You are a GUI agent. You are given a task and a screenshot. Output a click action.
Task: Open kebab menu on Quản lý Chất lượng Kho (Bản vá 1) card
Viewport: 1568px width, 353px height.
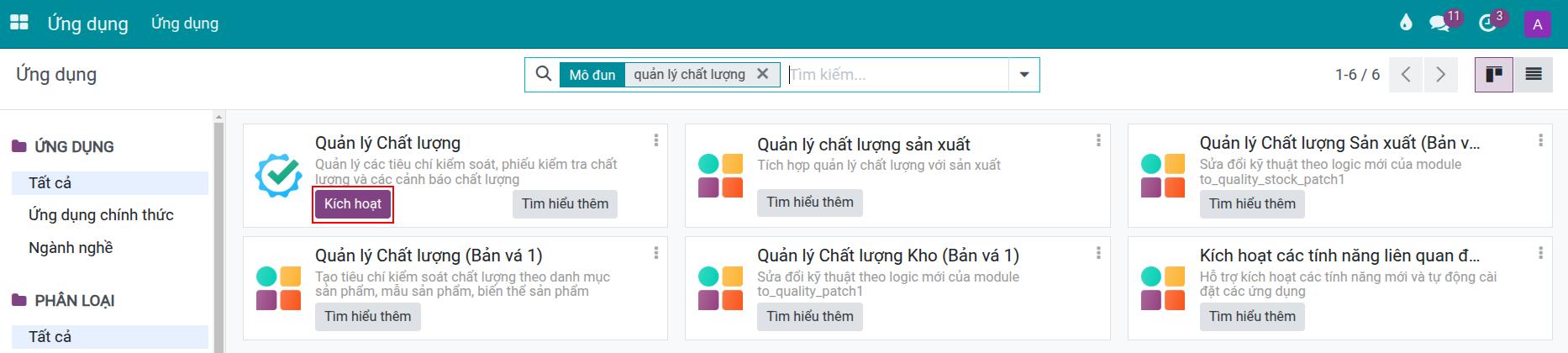pos(1098,252)
